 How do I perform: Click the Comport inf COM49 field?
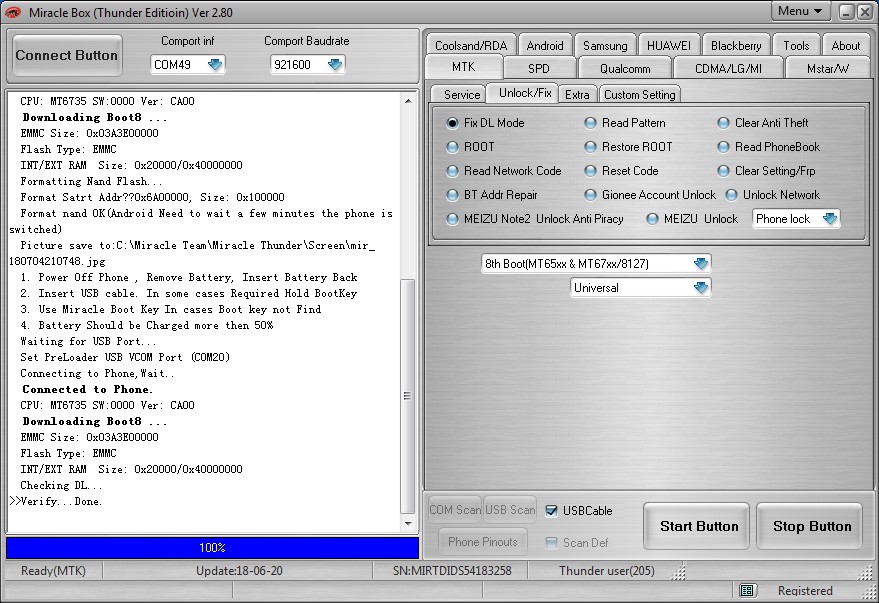187,65
